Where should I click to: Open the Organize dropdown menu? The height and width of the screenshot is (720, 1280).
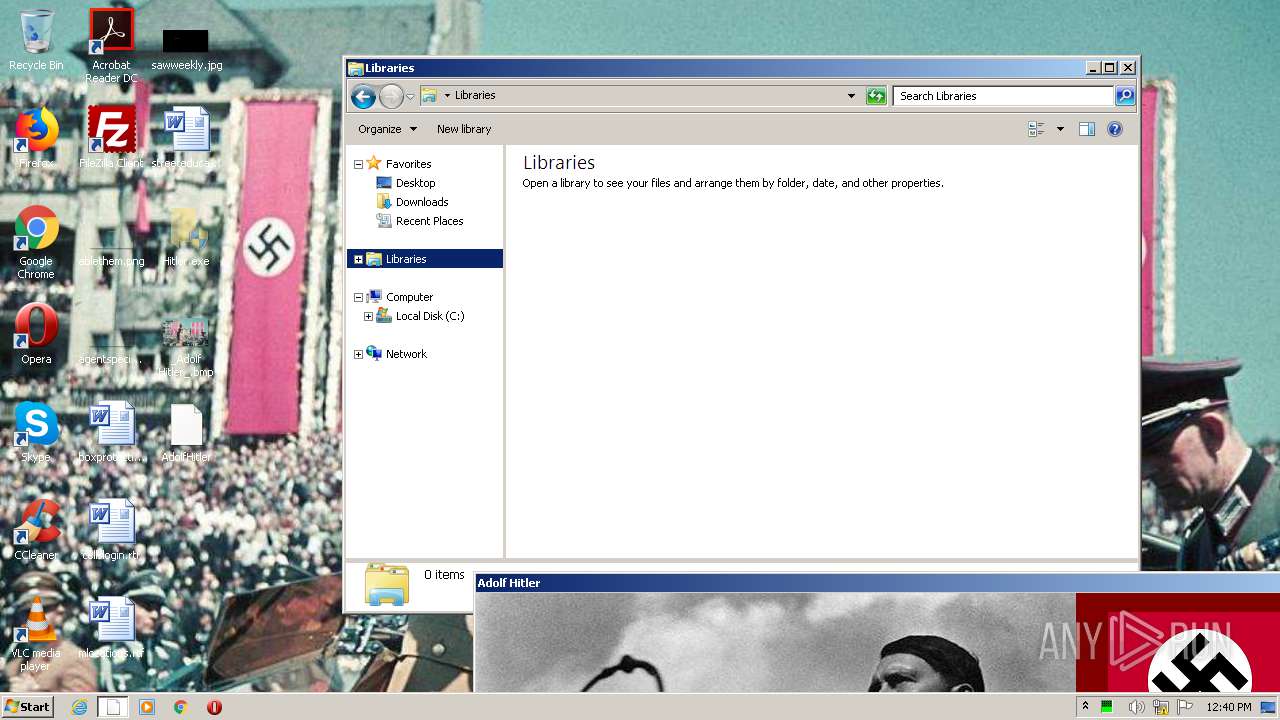click(x=387, y=129)
